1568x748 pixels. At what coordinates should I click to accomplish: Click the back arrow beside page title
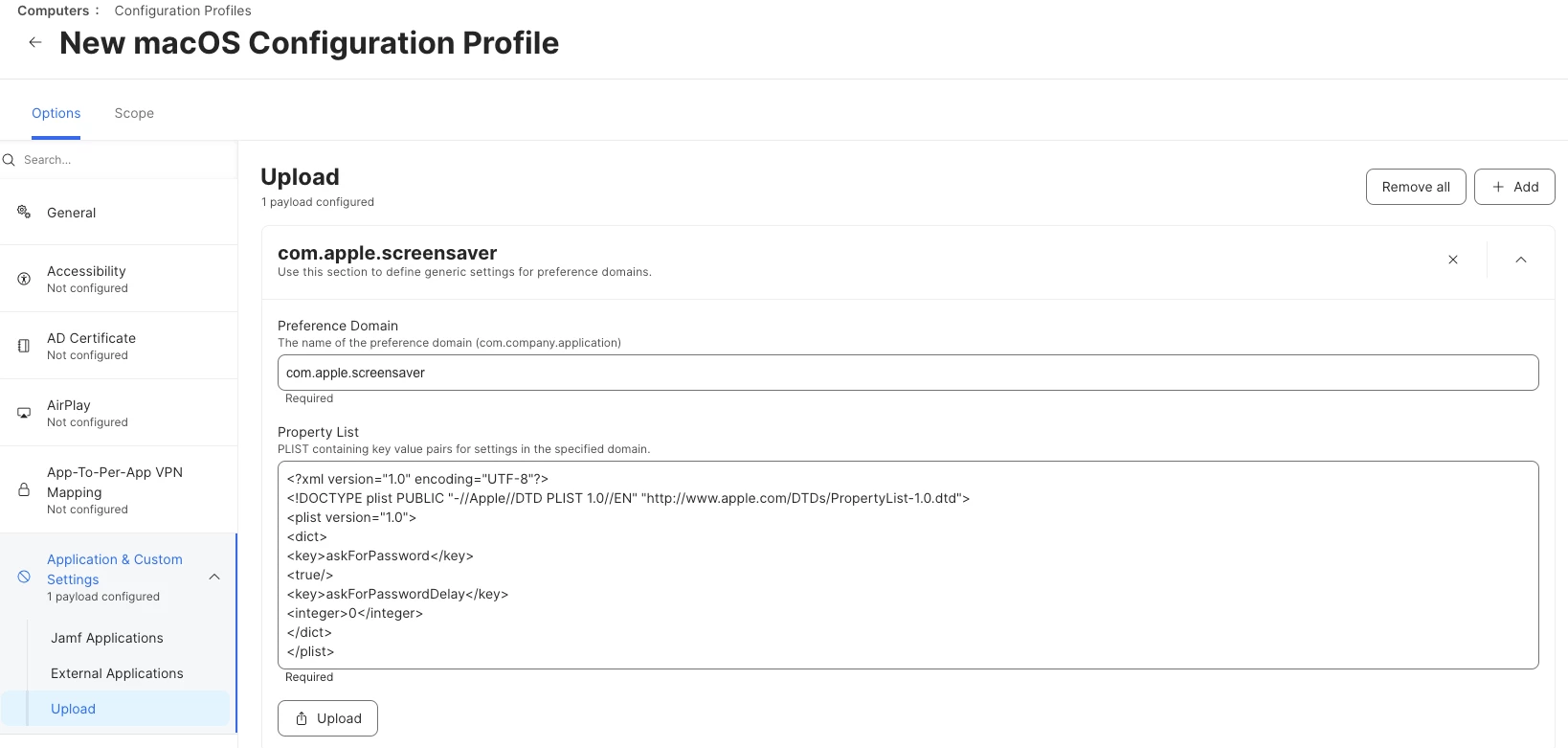(x=35, y=42)
